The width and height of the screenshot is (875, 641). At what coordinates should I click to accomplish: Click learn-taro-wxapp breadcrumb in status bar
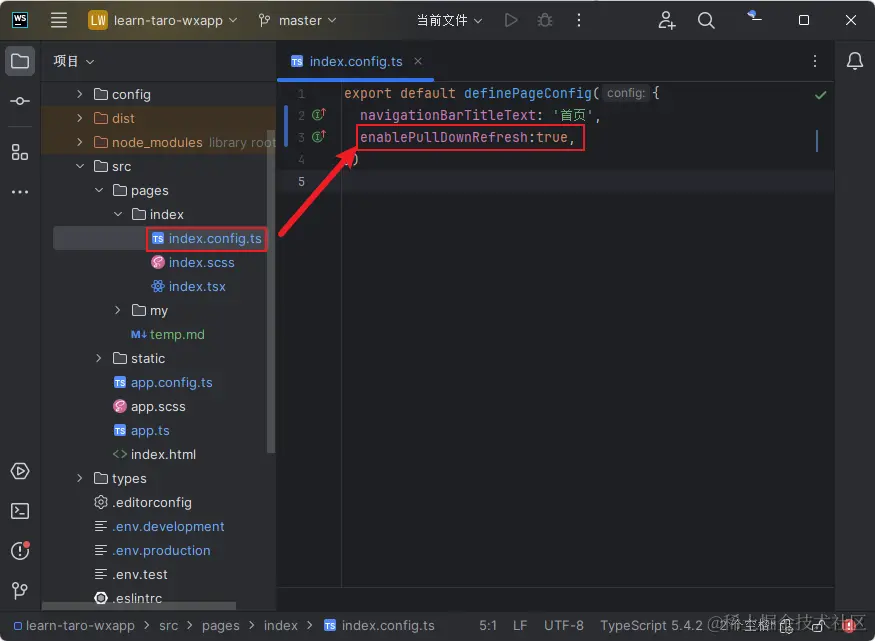[x=74, y=625]
